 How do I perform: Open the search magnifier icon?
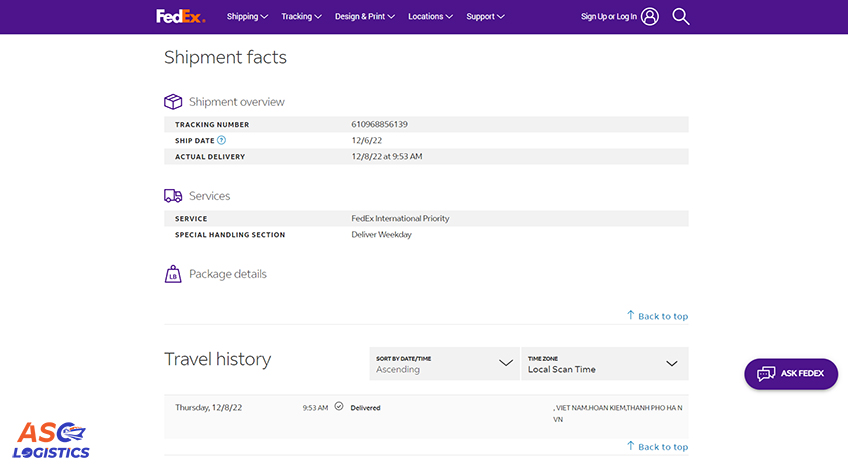[x=681, y=16]
